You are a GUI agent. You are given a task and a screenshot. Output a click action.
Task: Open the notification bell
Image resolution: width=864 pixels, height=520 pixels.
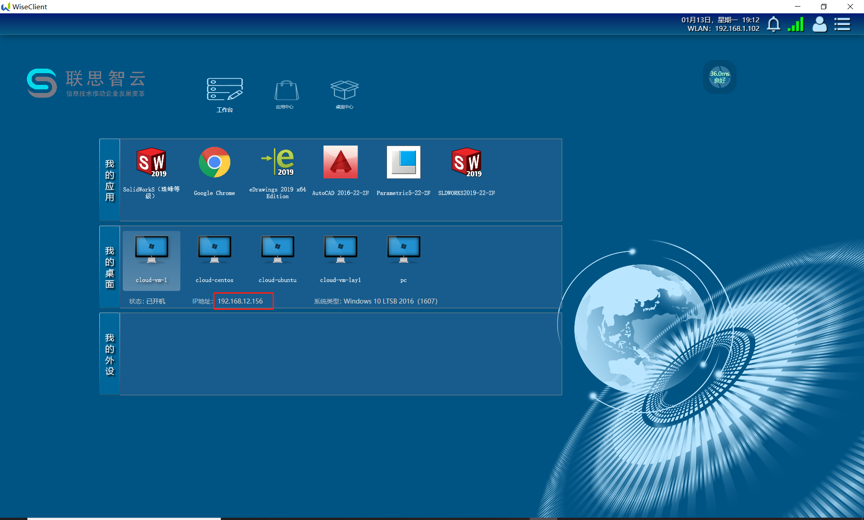tap(773, 24)
